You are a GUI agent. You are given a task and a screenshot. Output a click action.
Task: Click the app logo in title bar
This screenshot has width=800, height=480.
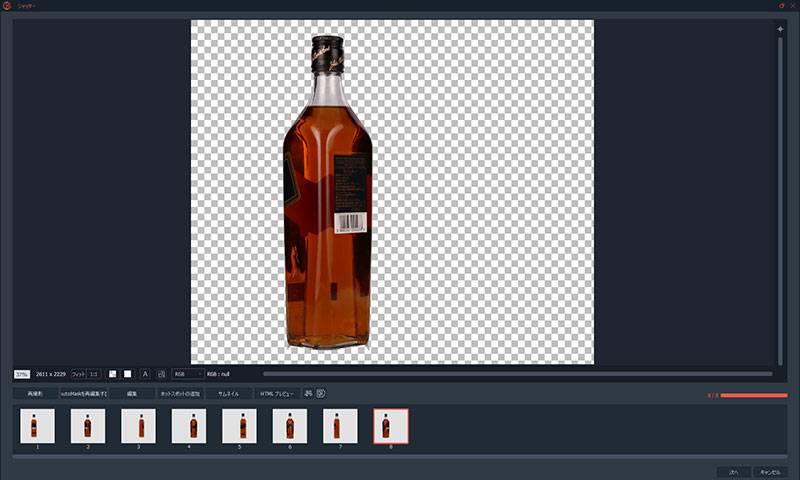tap(7, 6)
